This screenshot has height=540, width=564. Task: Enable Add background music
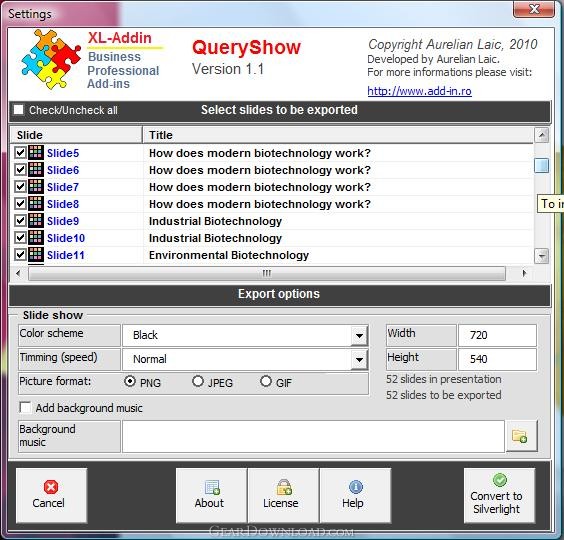[x=25, y=408]
